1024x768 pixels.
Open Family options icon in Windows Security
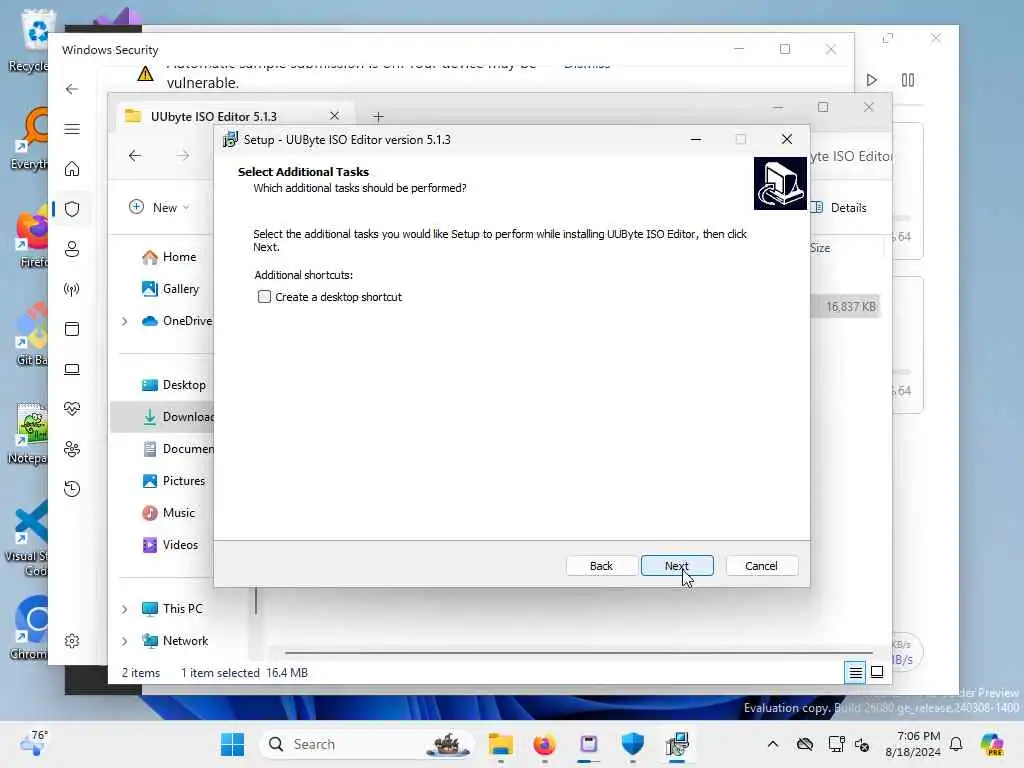(72, 449)
